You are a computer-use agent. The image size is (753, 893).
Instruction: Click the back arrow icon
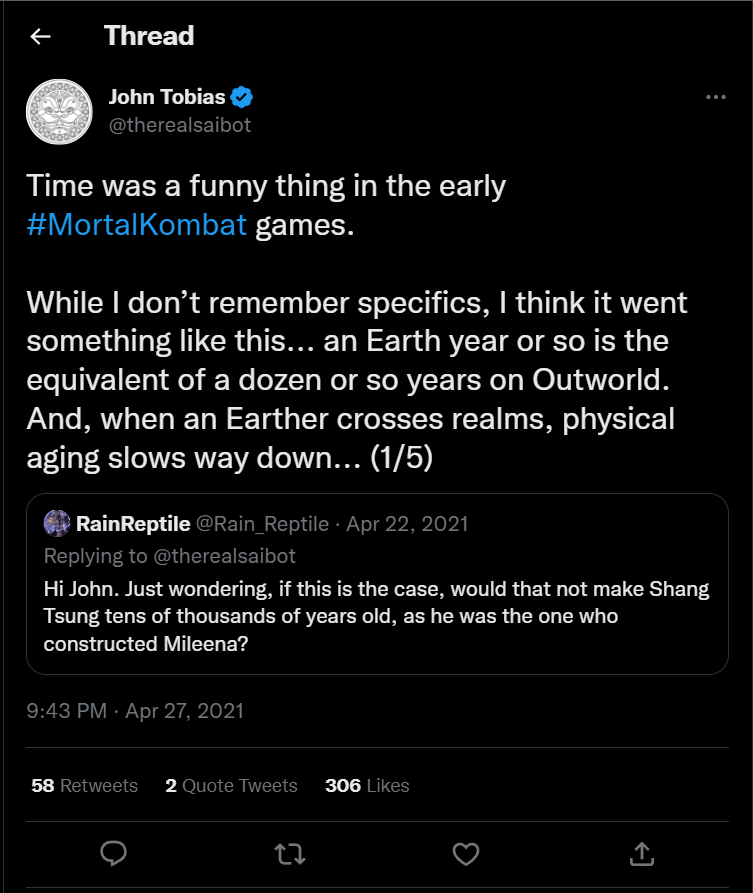coord(40,37)
